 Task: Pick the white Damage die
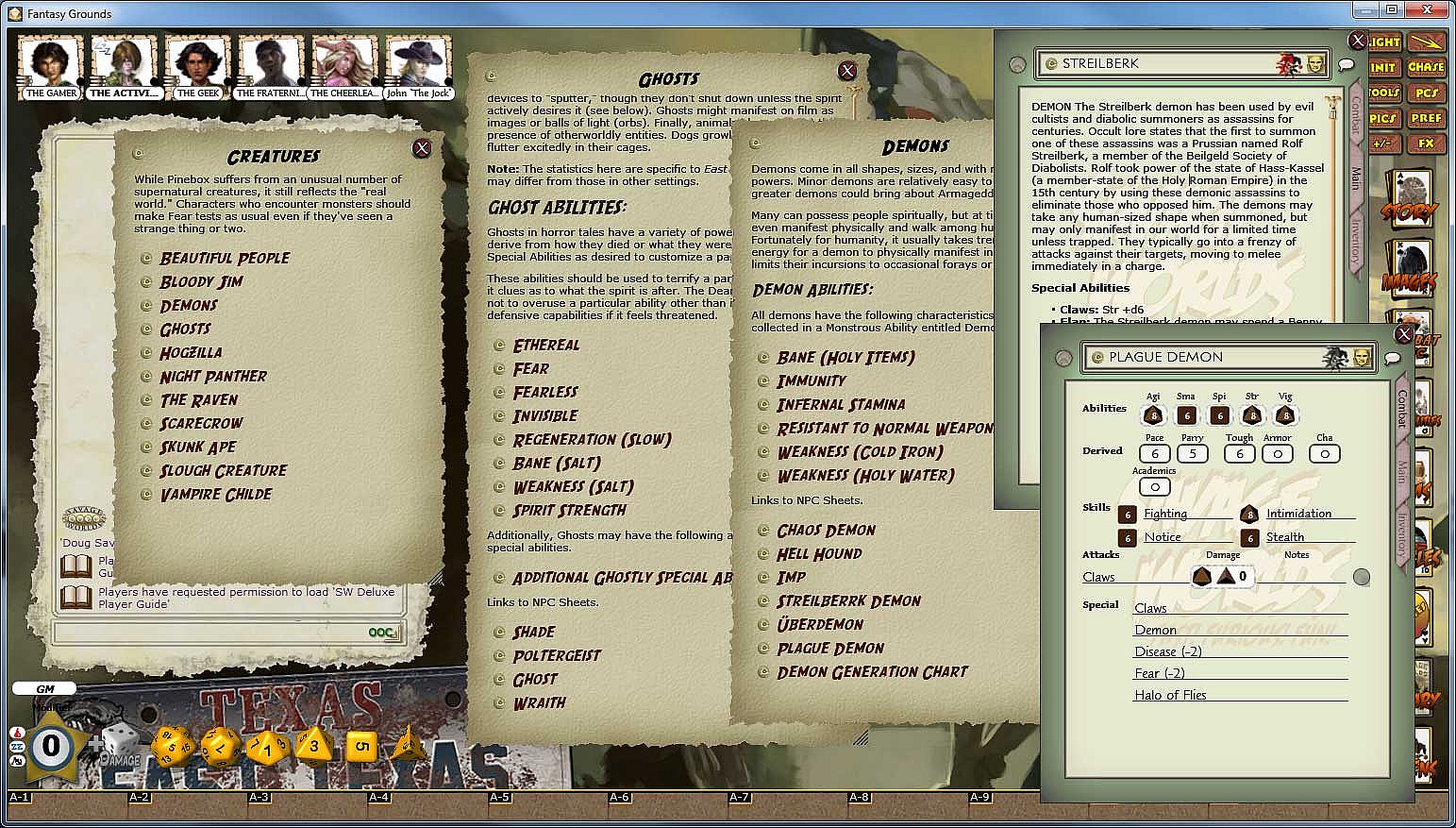pos(120,743)
